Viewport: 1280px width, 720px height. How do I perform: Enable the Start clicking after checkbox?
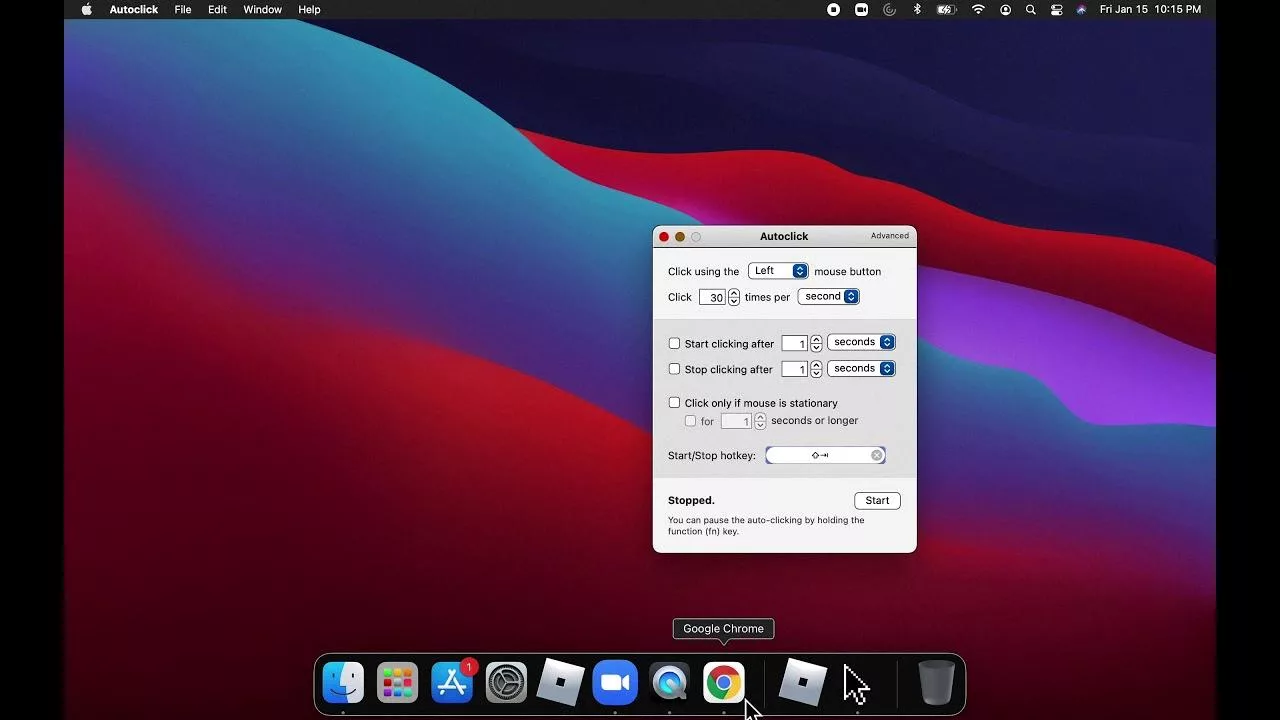click(675, 343)
